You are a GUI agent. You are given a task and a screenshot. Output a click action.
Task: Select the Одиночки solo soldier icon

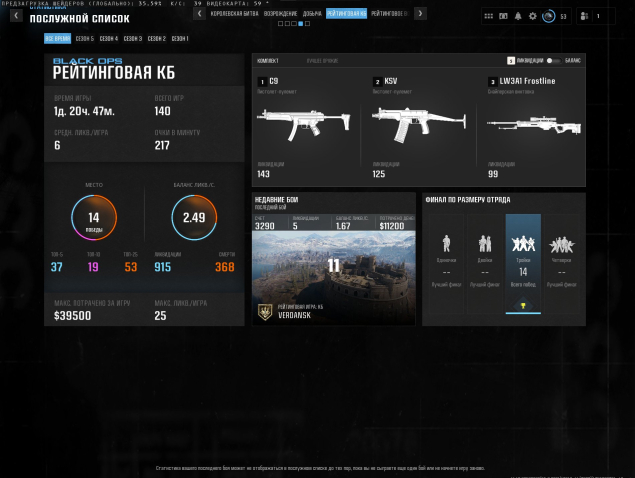(446, 243)
